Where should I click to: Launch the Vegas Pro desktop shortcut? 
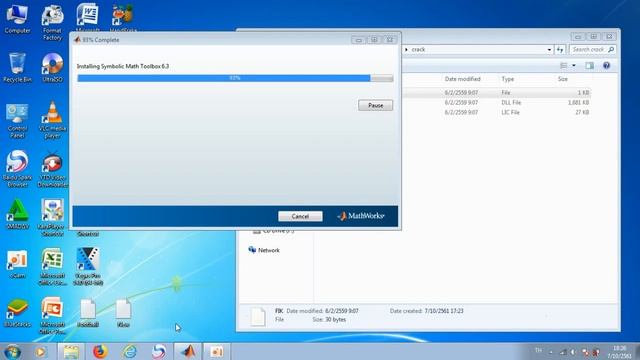(x=88, y=267)
